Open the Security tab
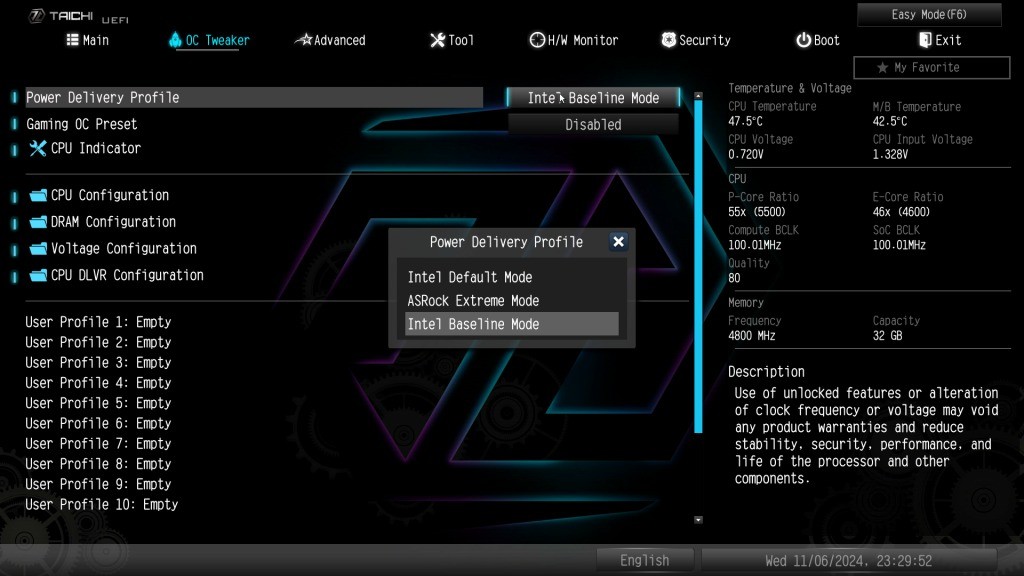1024x576 pixels. coord(696,40)
